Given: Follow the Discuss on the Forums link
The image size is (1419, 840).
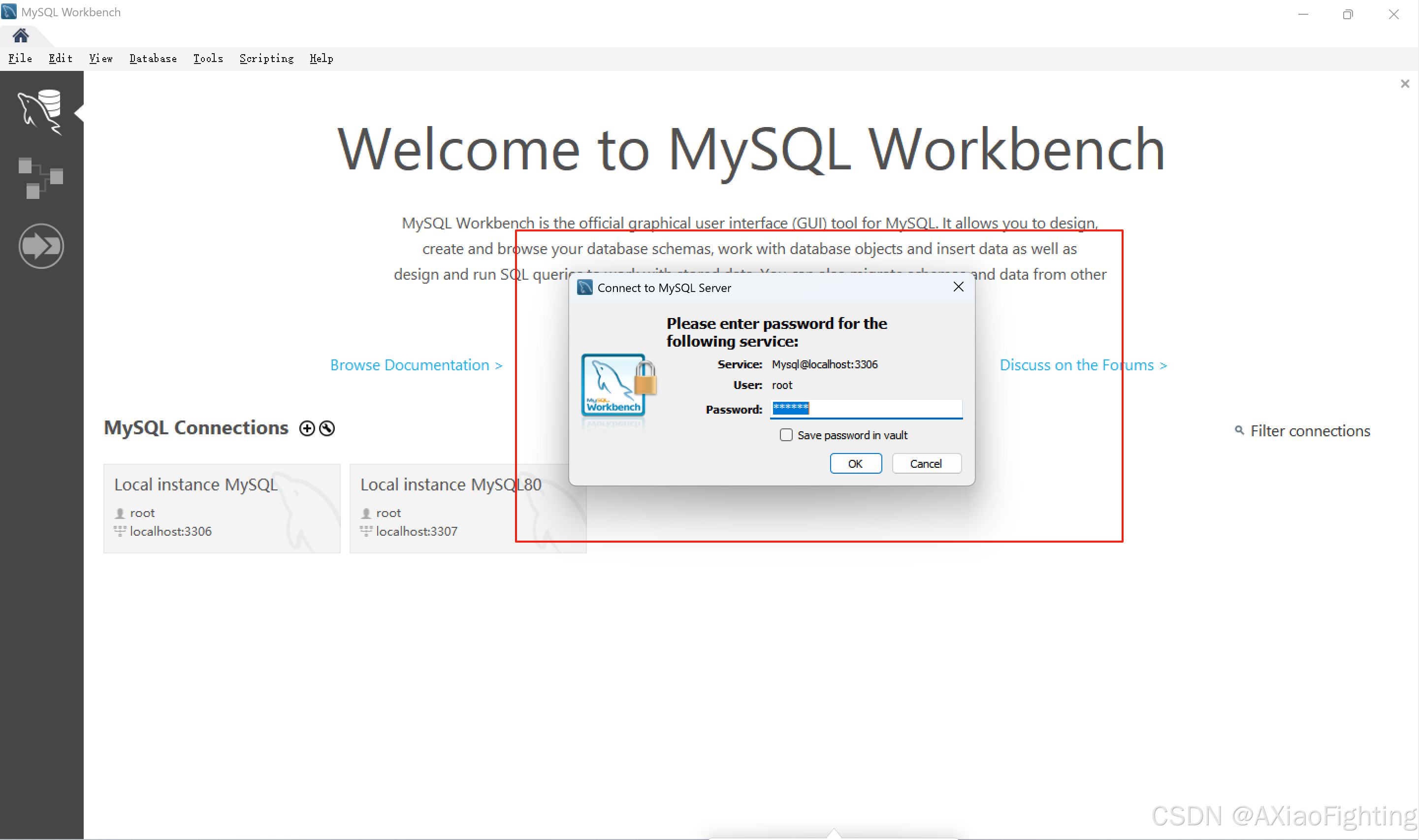Looking at the screenshot, I should click(x=1083, y=365).
